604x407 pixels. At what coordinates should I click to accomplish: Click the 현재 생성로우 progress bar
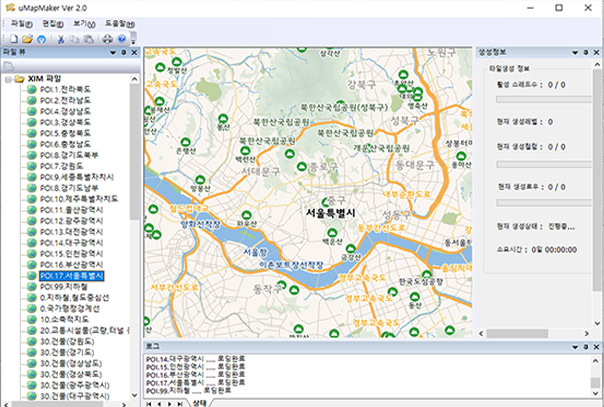[544, 203]
